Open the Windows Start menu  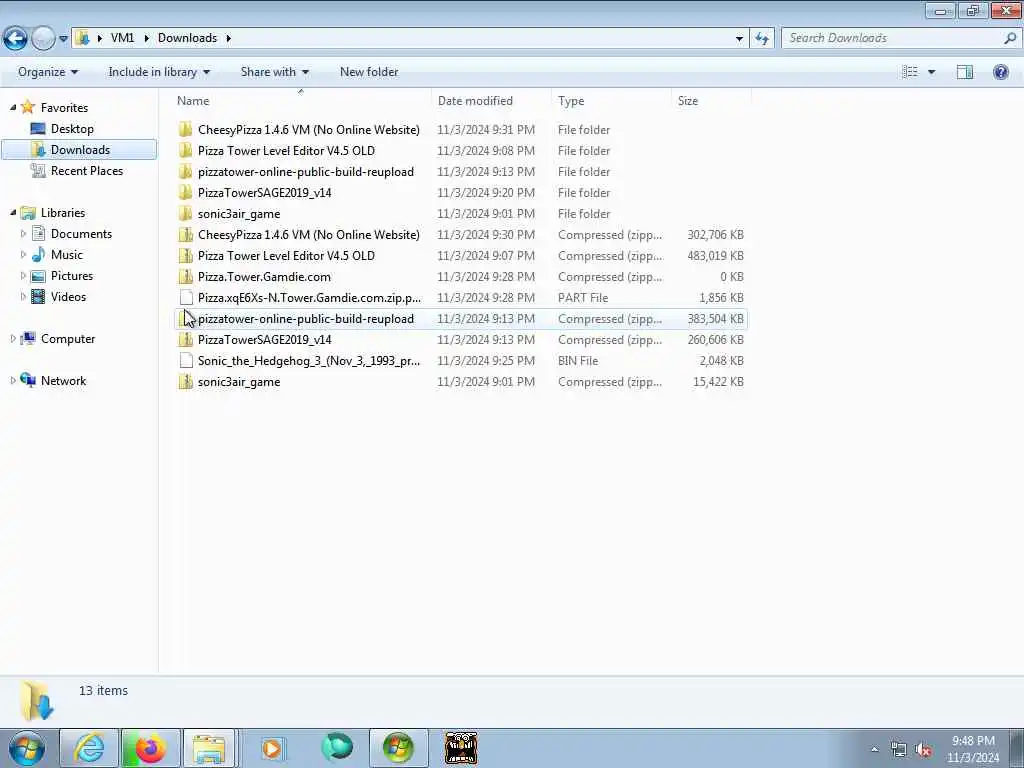(27, 748)
